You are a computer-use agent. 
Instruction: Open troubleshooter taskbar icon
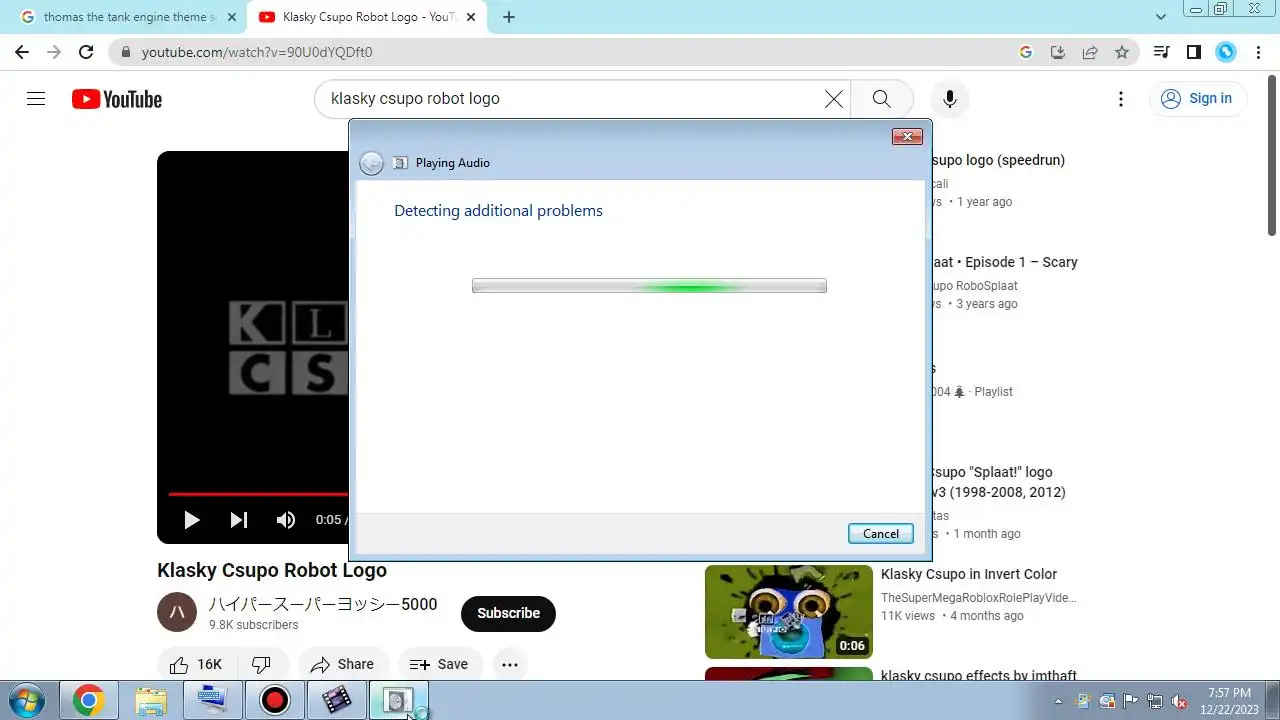pos(399,700)
